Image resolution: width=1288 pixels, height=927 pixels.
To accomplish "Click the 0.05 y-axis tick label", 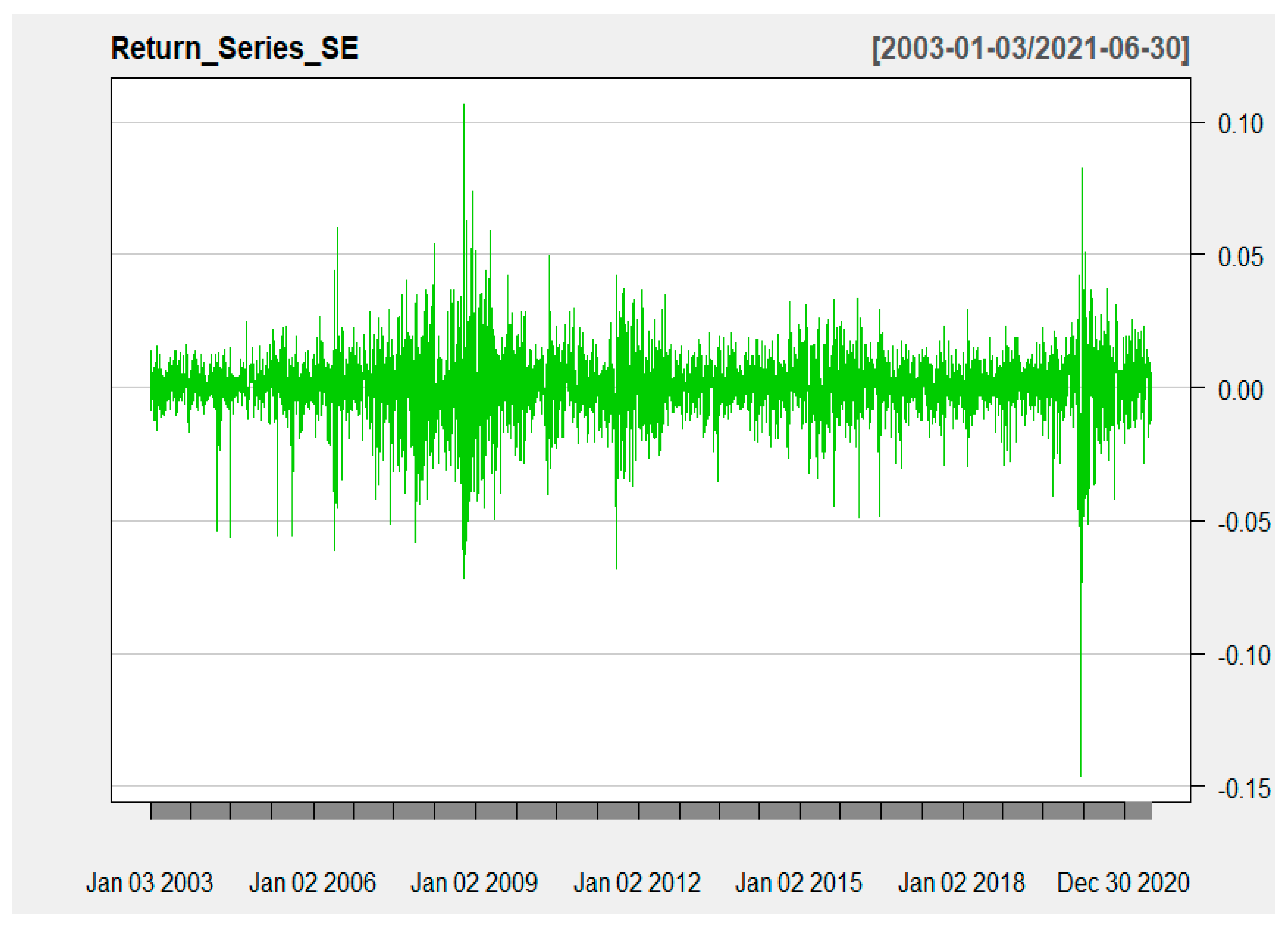I will click(1240, 257).
